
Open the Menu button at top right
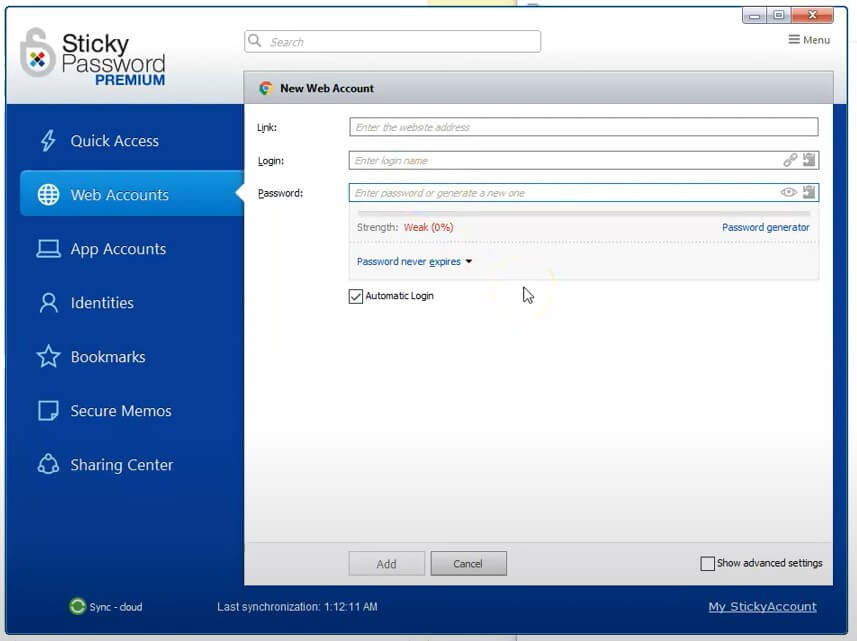coord(809,40)
